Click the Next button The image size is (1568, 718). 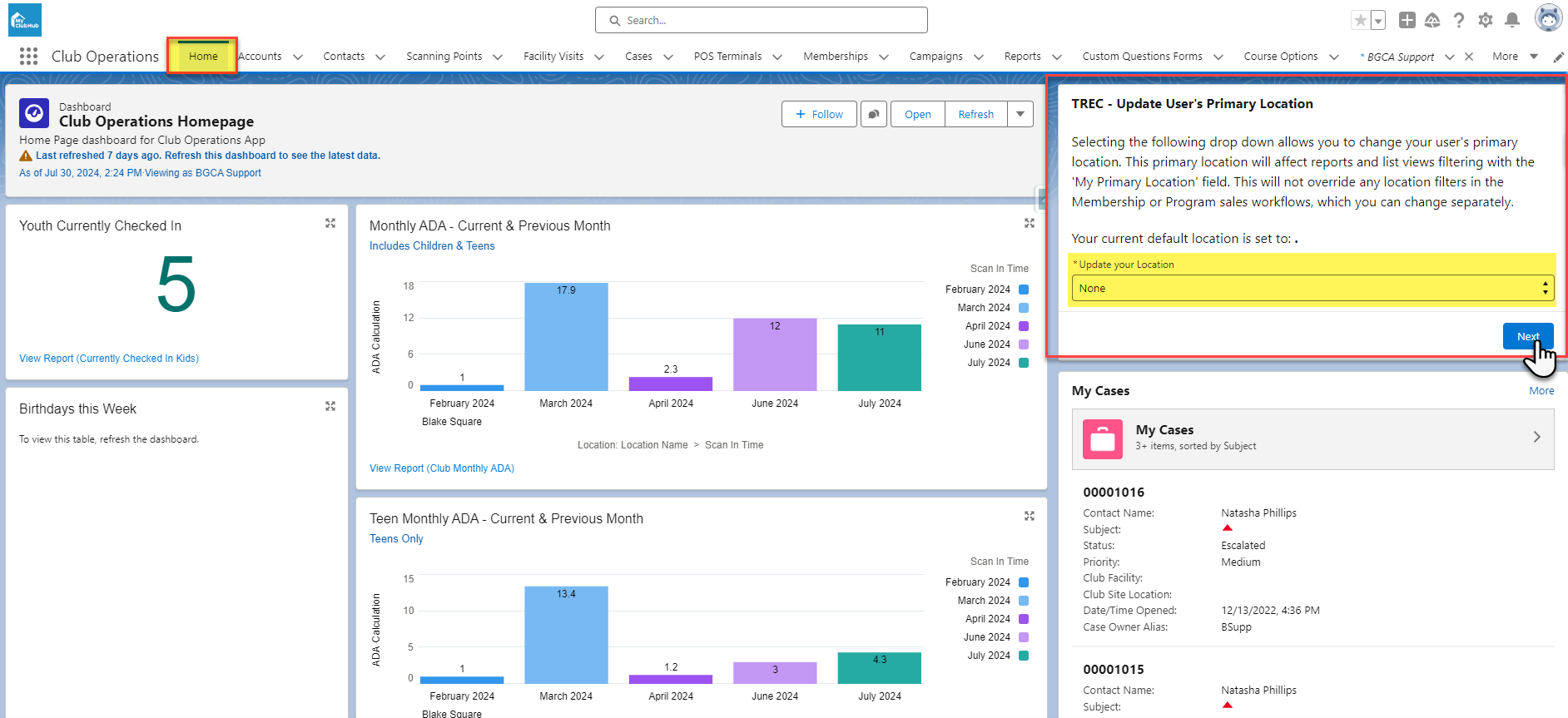[1527, 336]
